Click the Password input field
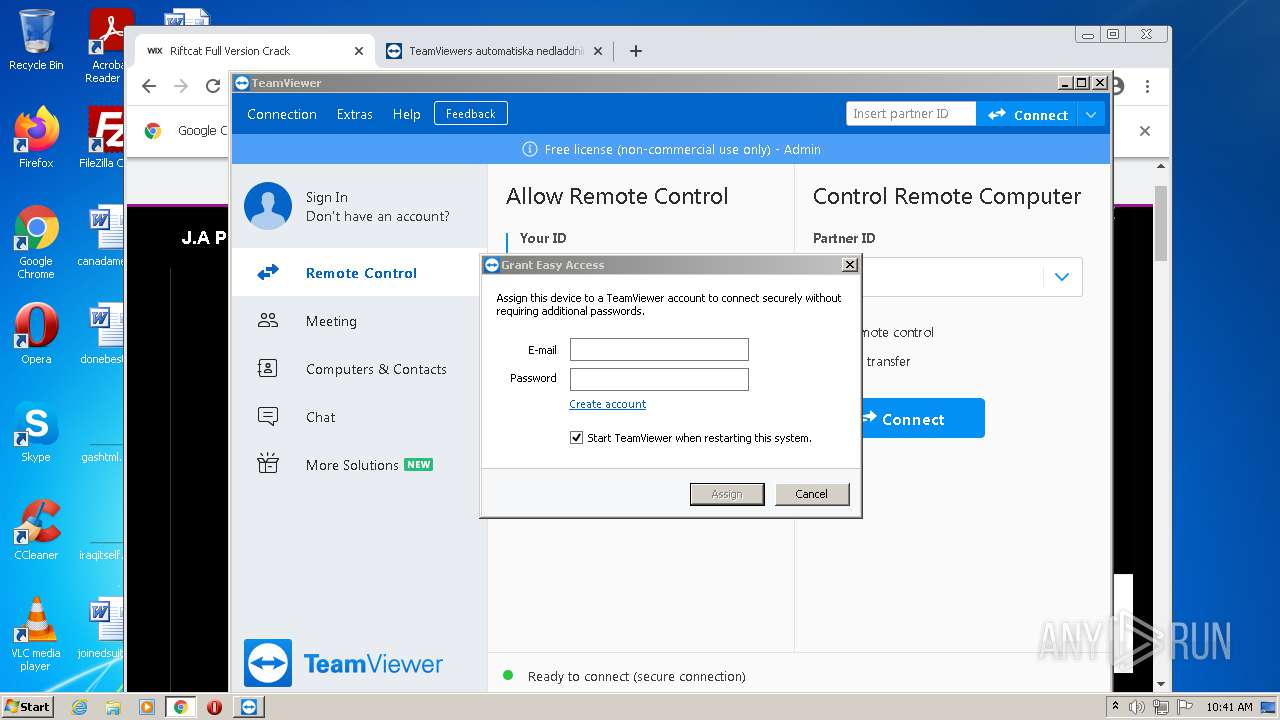This screenshot has width=1280, height=720. coord(659,379)
